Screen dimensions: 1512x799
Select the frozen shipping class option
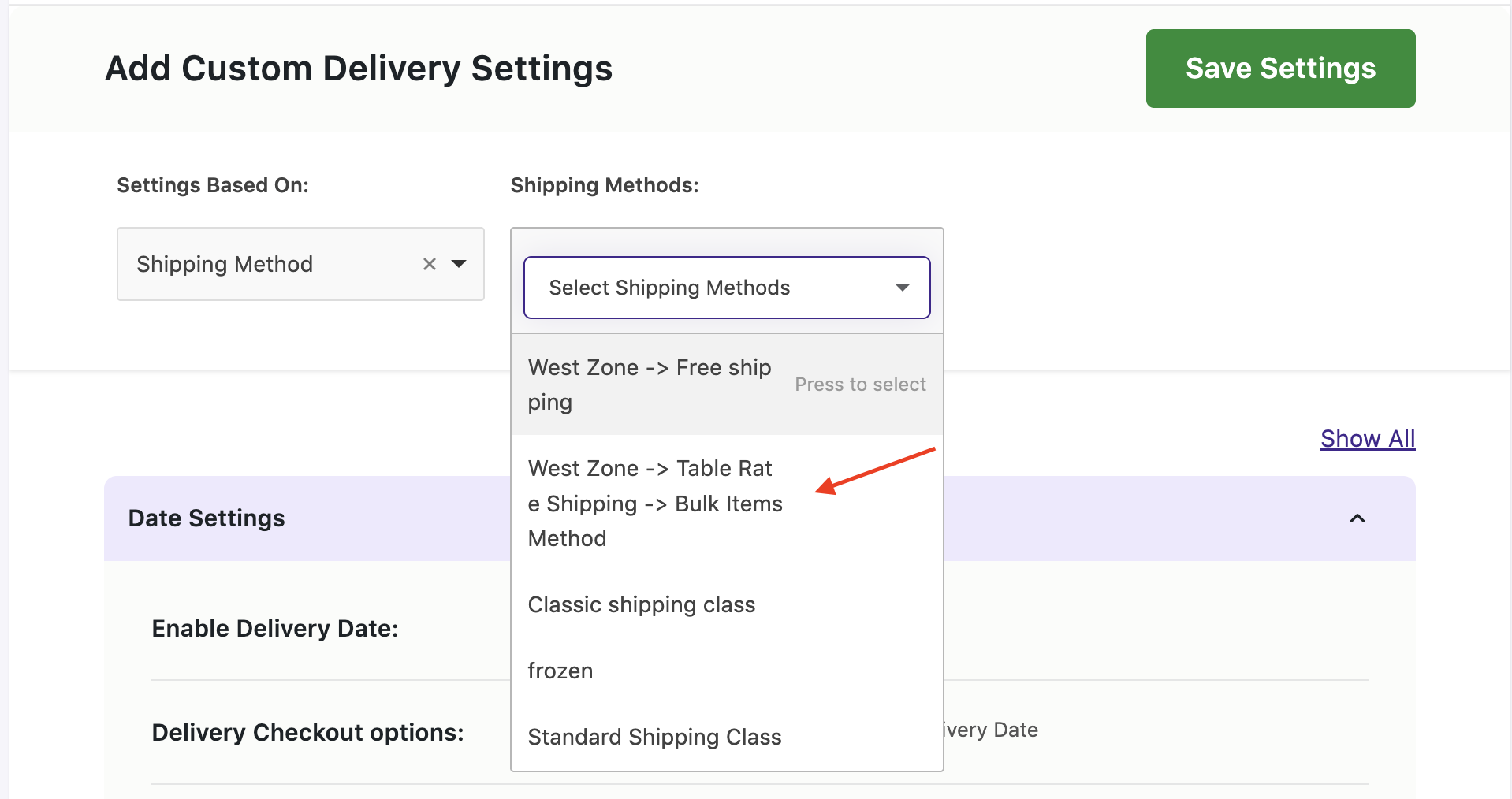560,671
